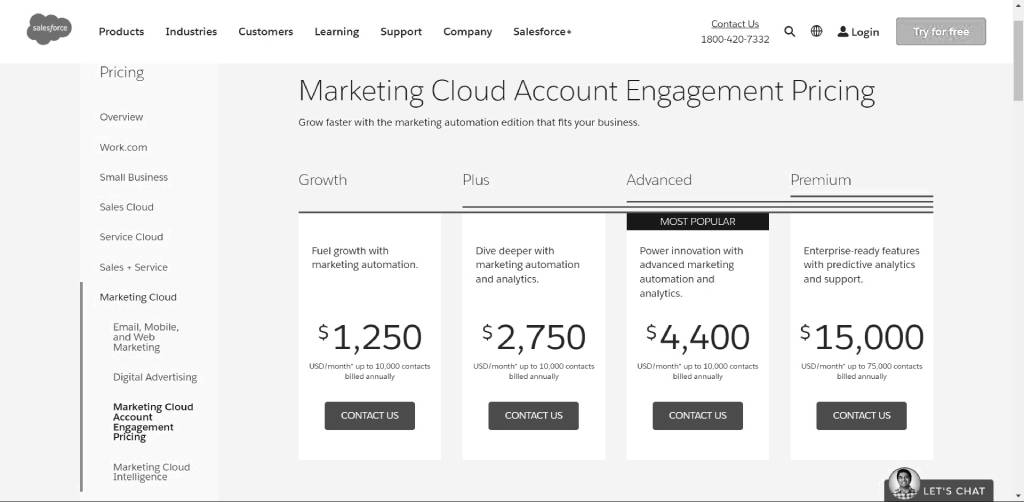
Task: Click the $2,750 Plus price
Action: tap(534, 337)
